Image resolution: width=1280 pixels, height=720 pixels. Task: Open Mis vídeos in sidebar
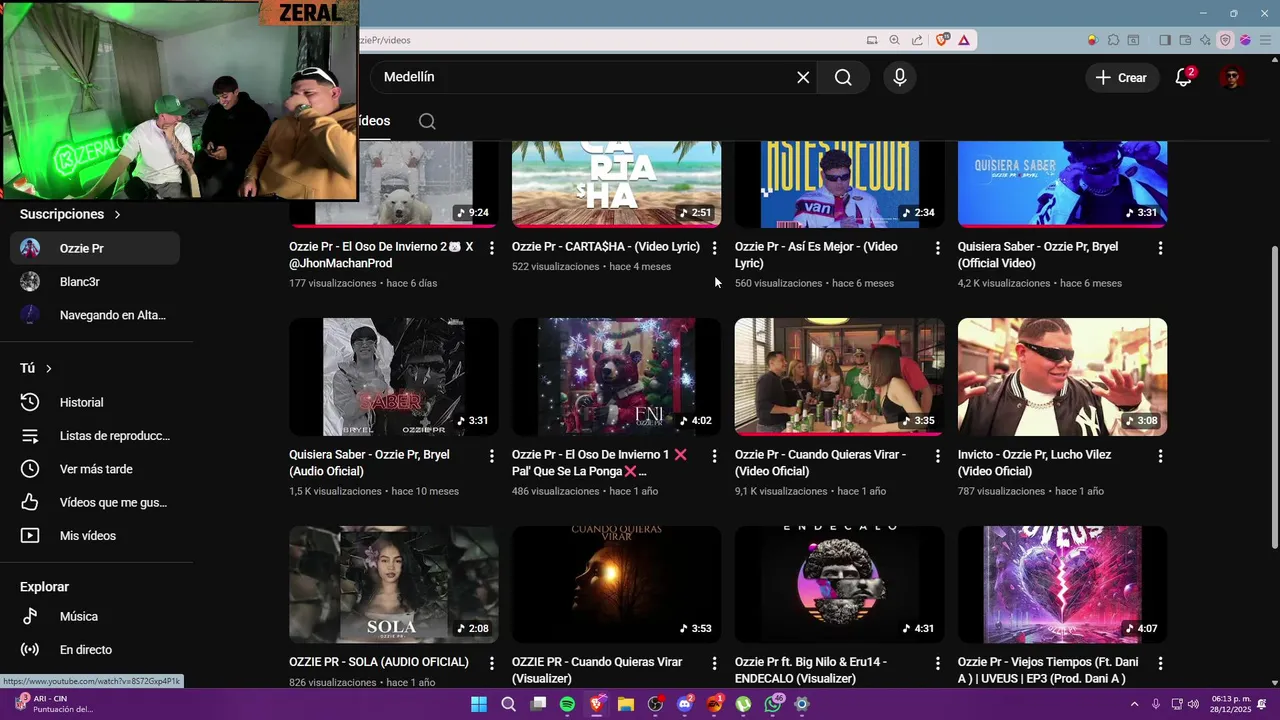tap(95, 536)
